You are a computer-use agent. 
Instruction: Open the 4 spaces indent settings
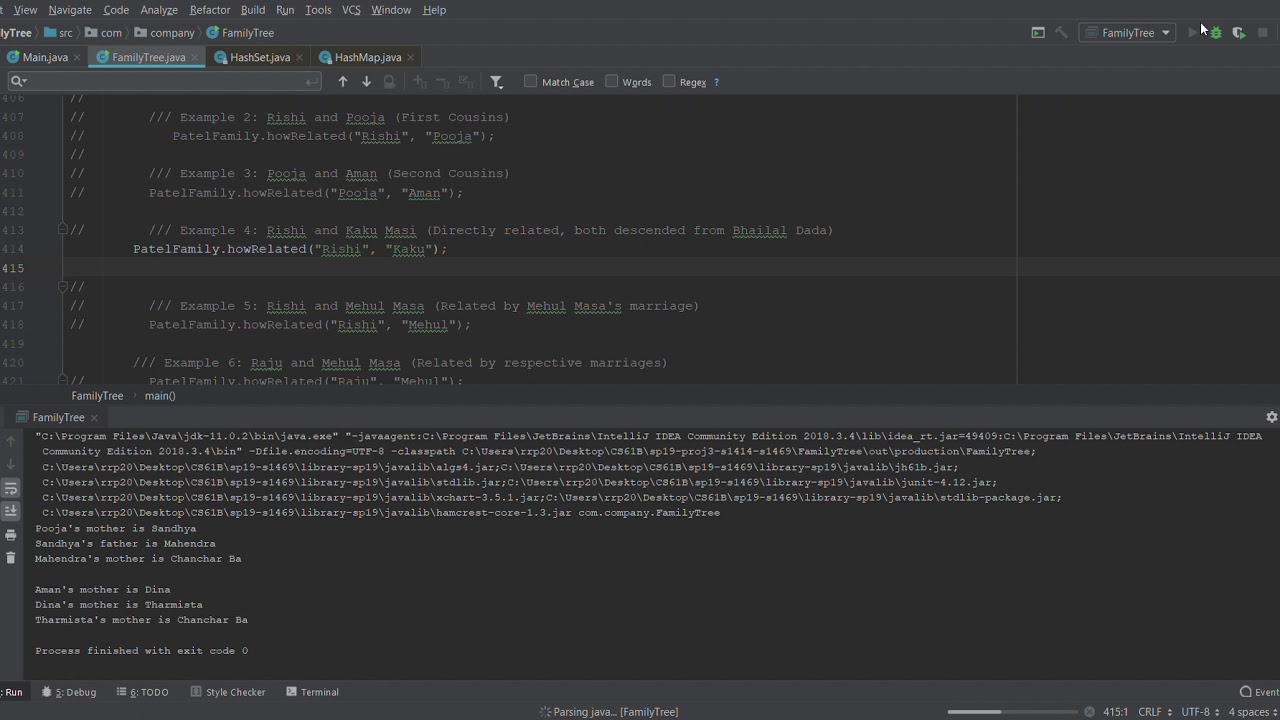click(1253, 712)
